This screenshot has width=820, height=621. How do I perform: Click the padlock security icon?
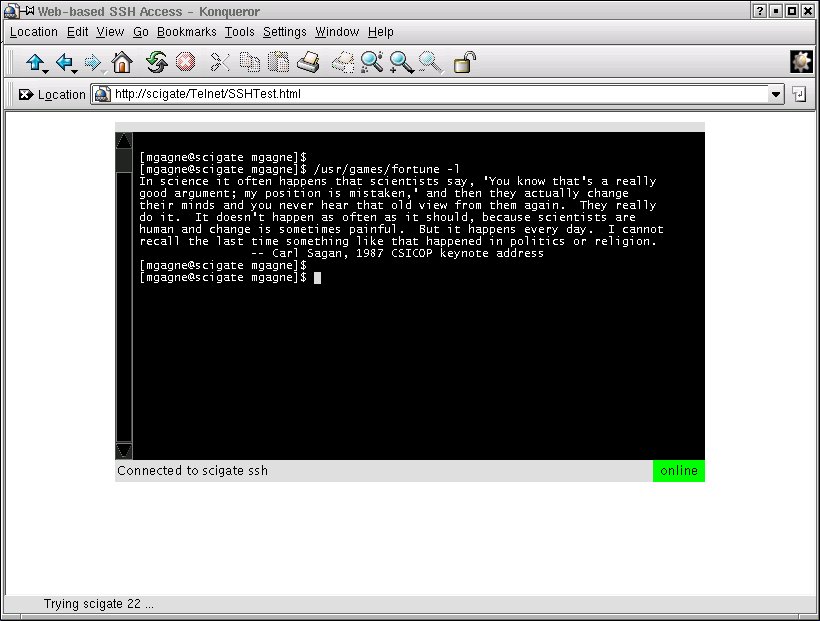[x=464, y=63]
